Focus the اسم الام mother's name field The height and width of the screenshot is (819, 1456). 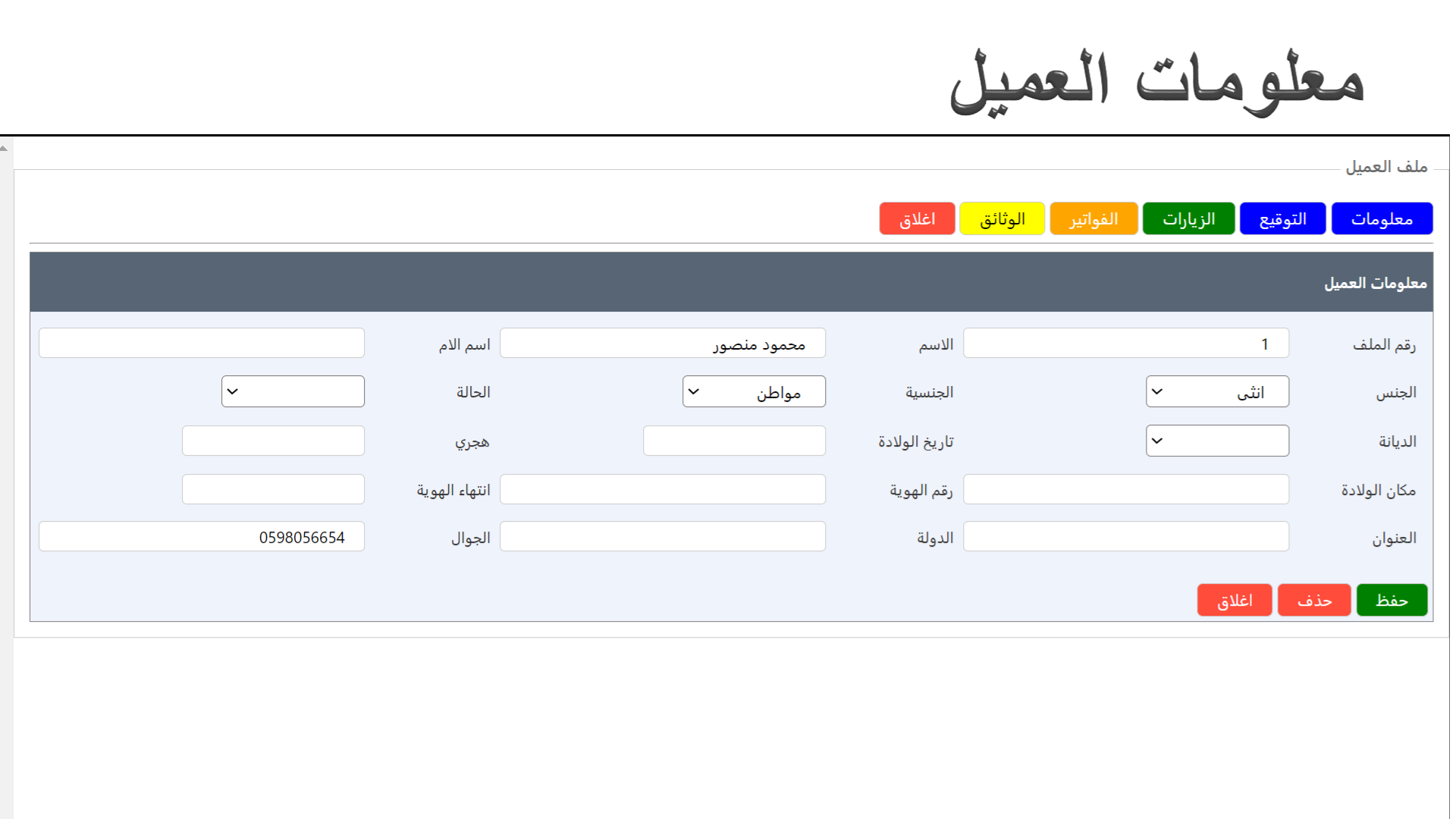pos(201,344)
